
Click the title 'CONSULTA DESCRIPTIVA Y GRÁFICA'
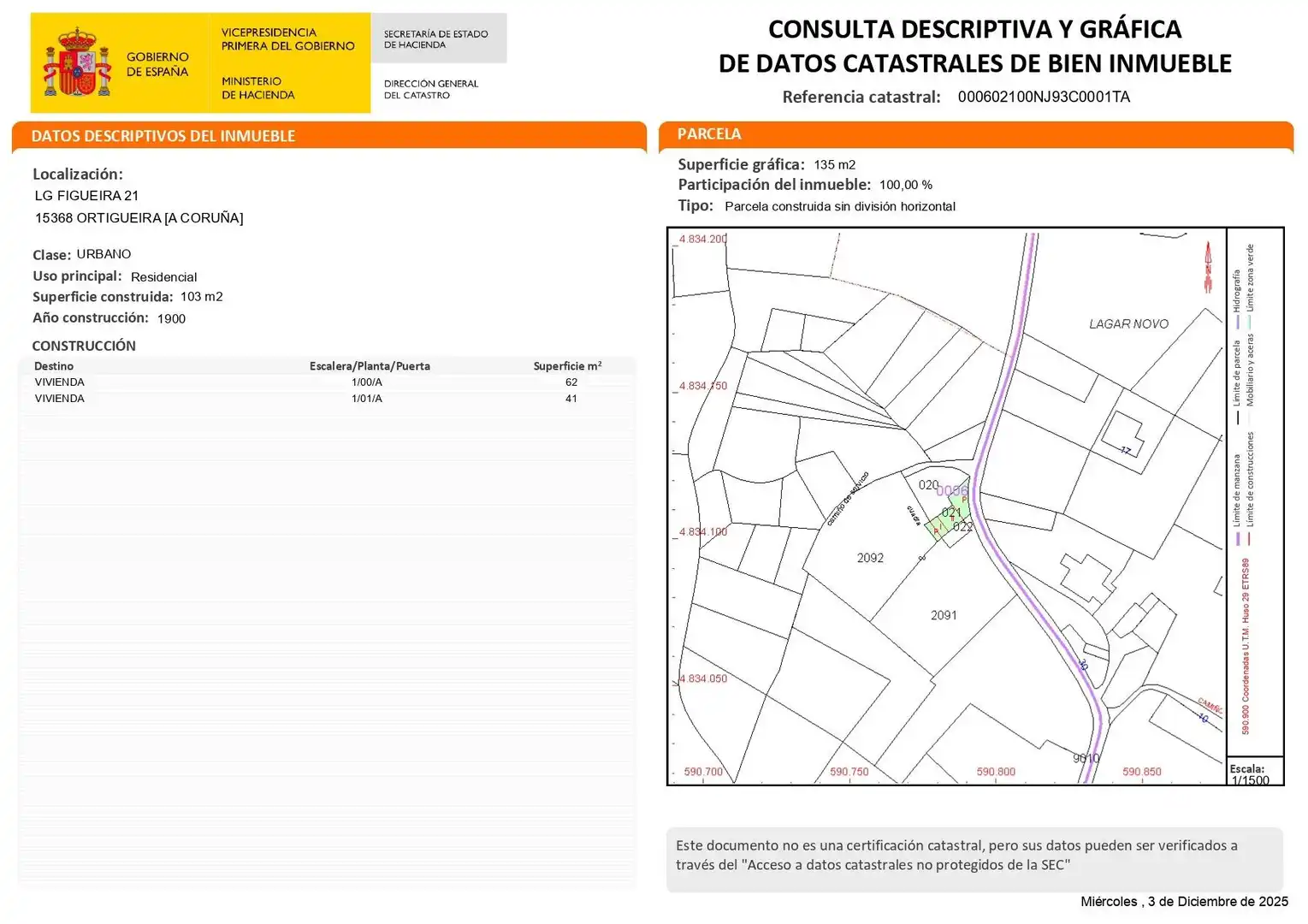point(974,29)
